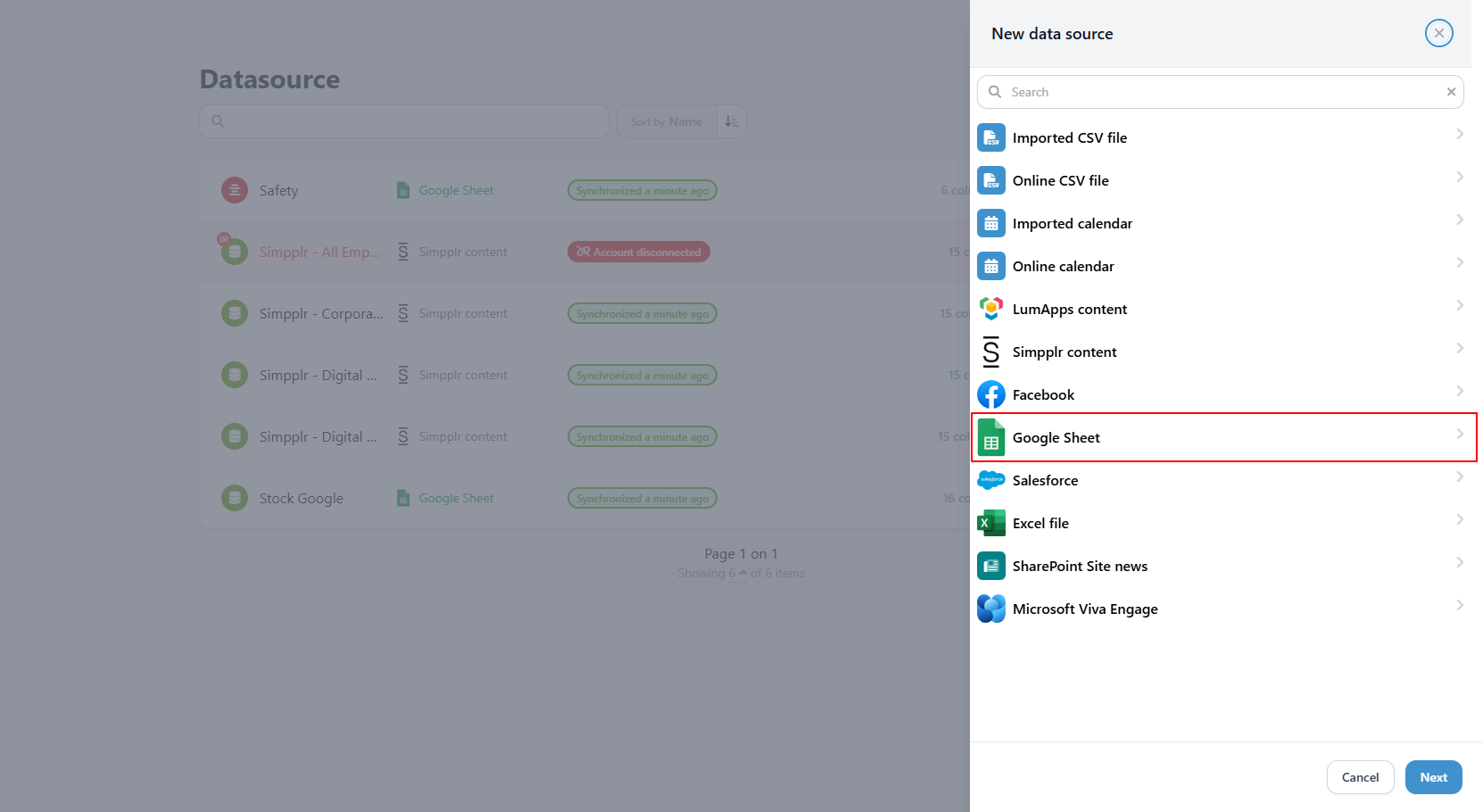
Task: Click Google Sheet file icon in Safety row
Action: click(403, 190)
